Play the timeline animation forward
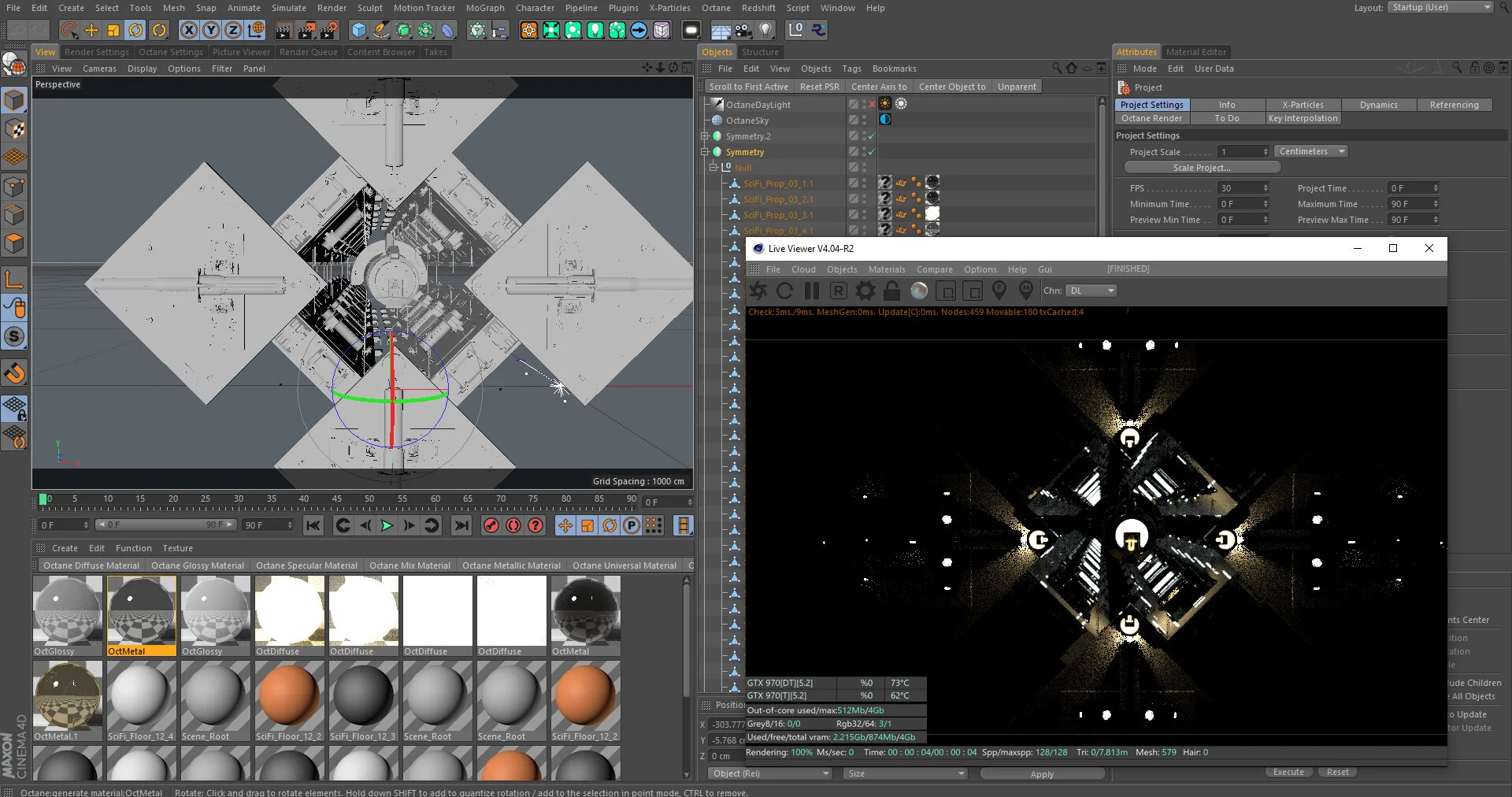This screenshot has height=797, width=1512. [387, 525]
